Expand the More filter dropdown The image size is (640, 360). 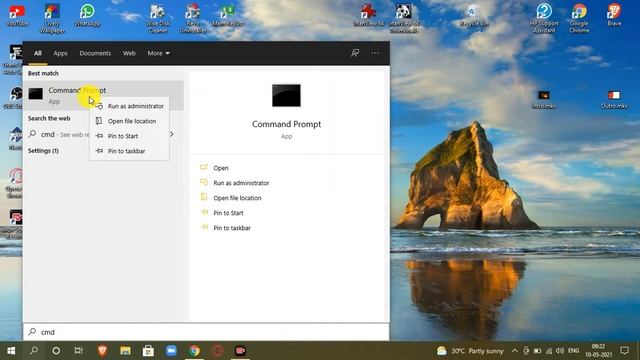tap(158, 53)
